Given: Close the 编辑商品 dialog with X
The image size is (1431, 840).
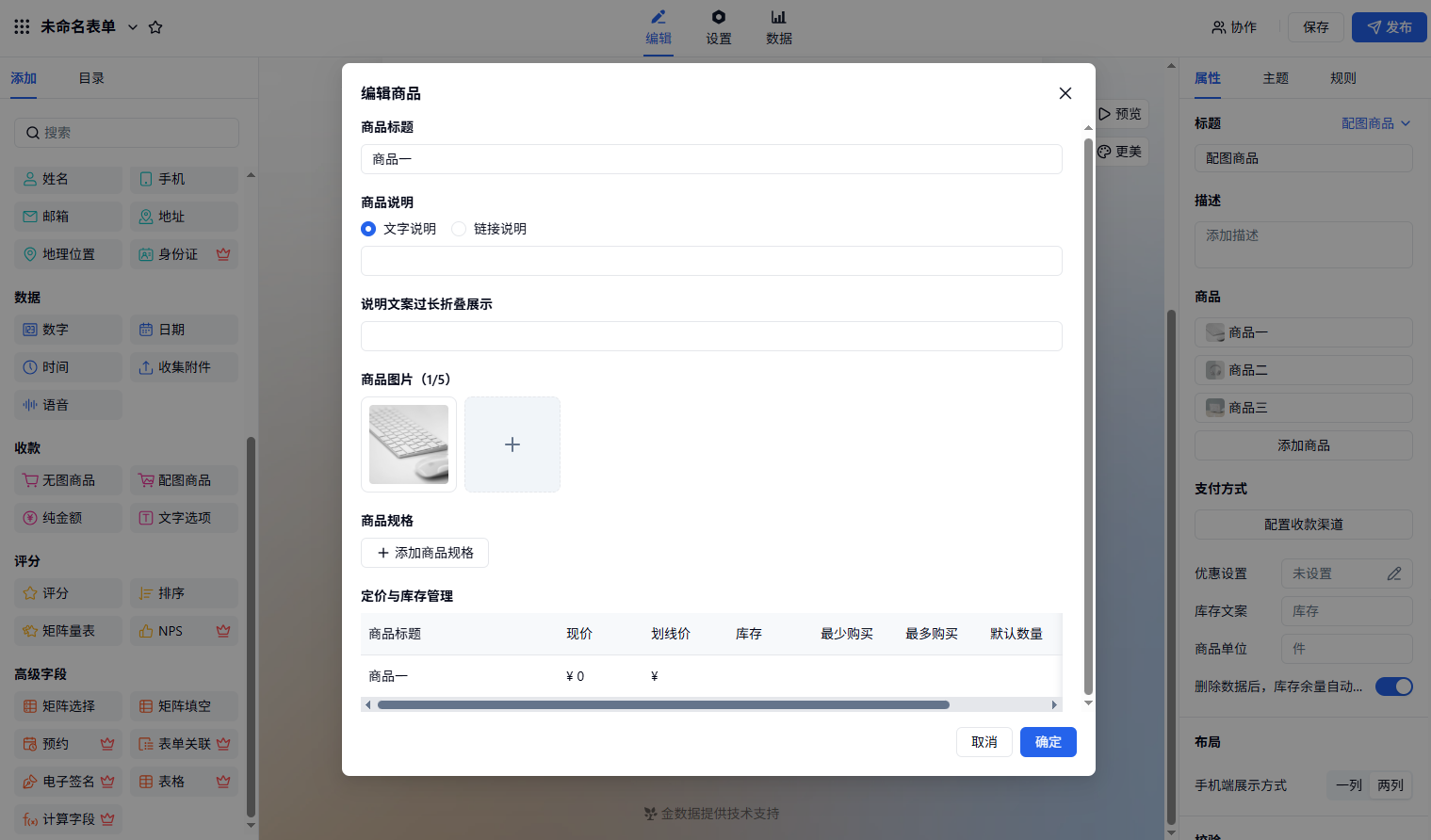Looking at the screenshot, I should tap(1065, 93).
